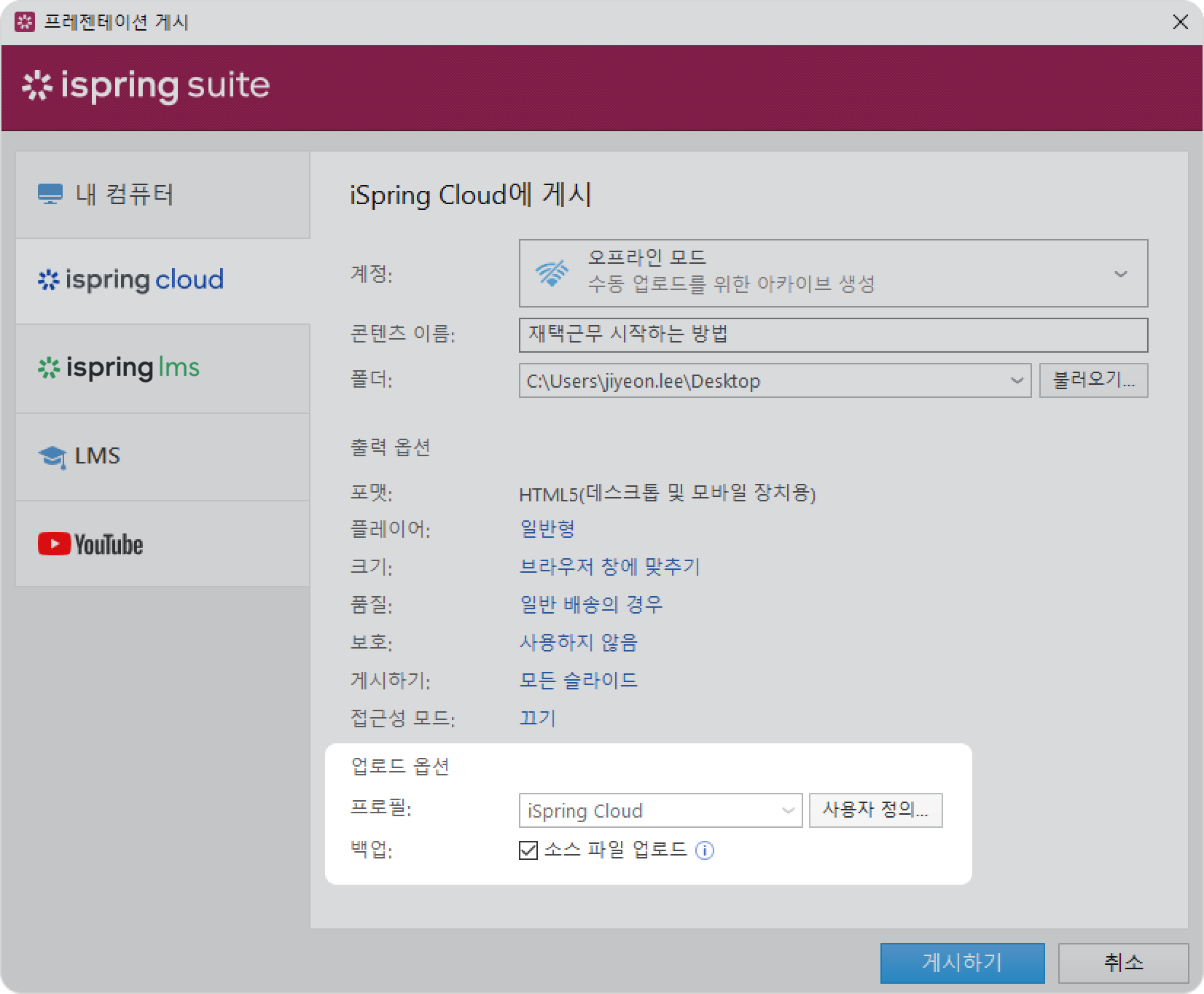
Task: Click the 콘텐츠 이름 text field
Action: (x=832, y=335)
